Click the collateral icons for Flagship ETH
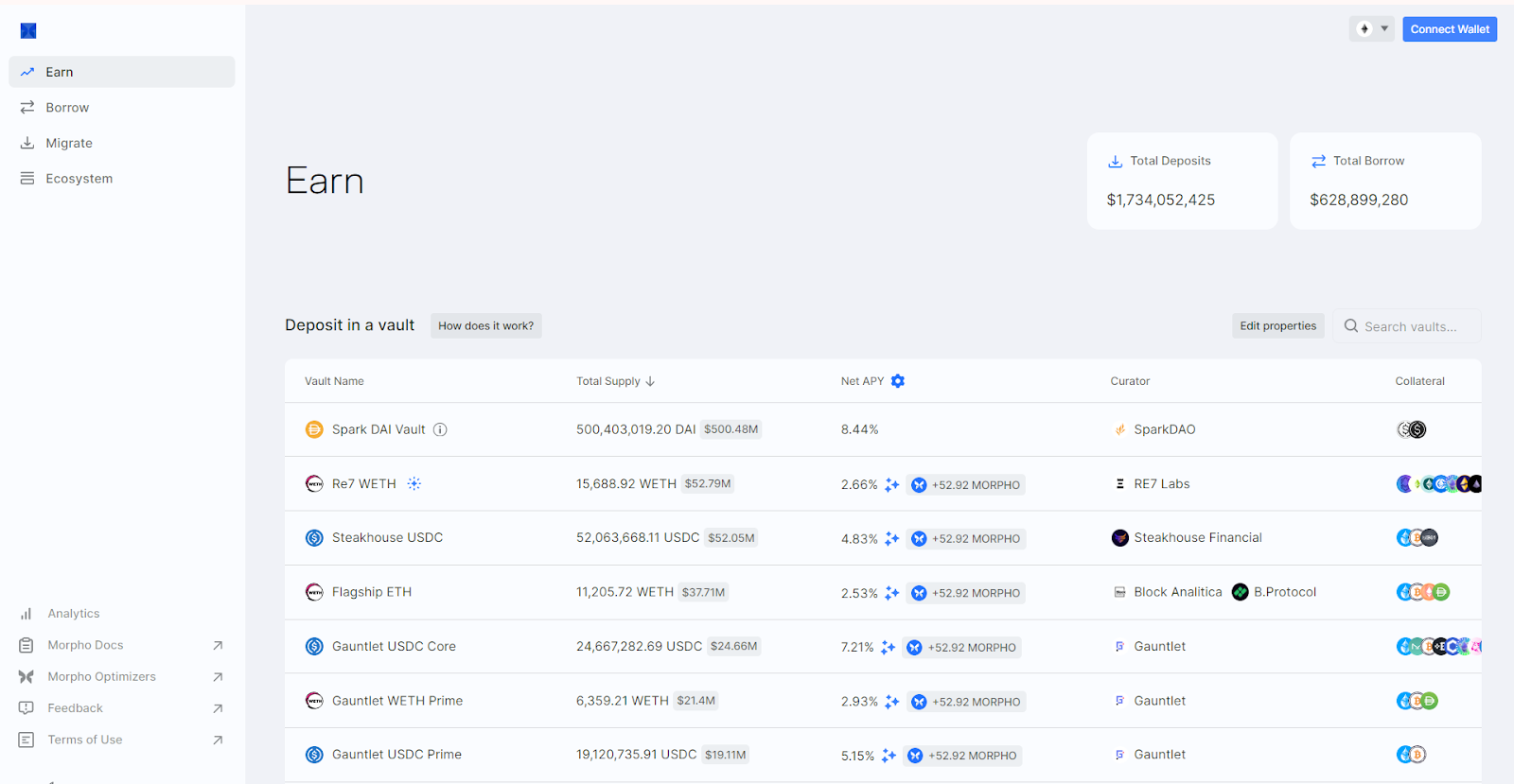The height and width of the screenshot is (784, 1514). point(1423,592)
